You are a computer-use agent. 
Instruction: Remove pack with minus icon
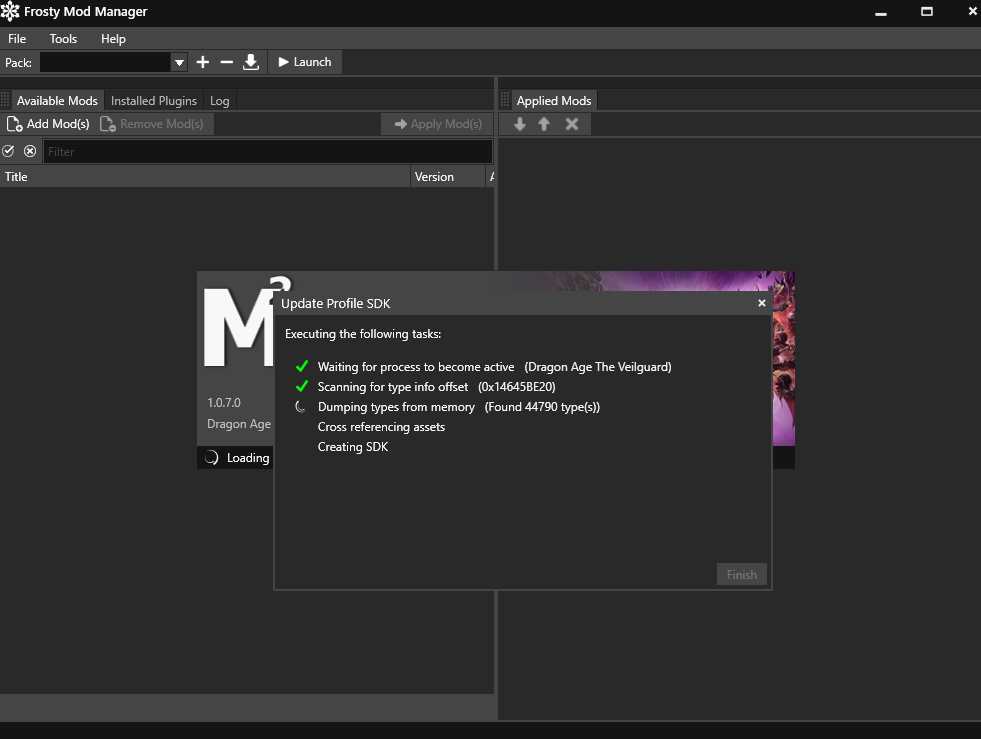[x=226, y=62]
